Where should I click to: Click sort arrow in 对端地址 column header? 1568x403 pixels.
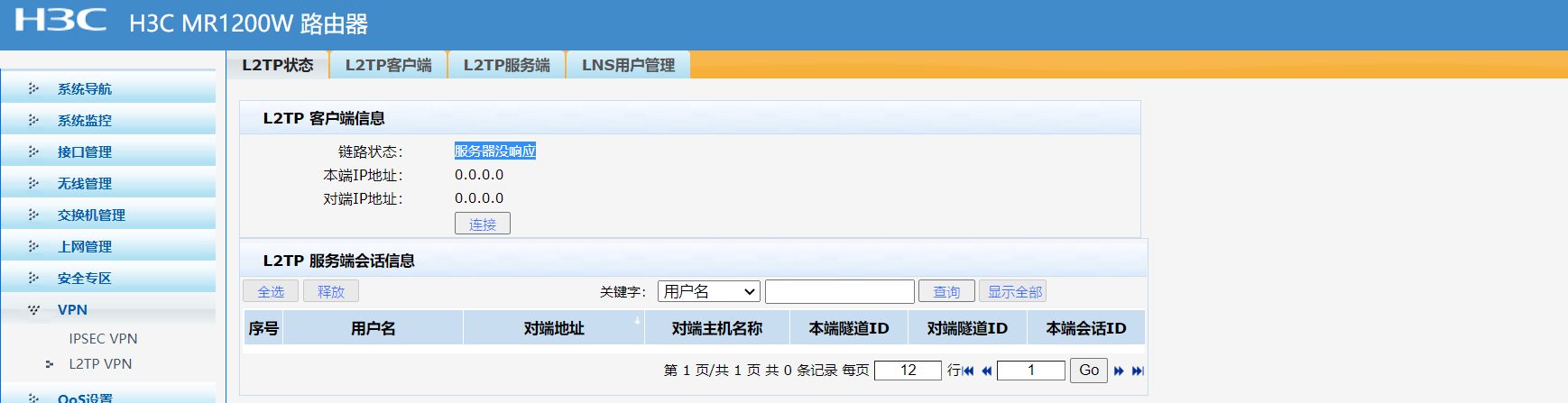click(x=637, y=320)
